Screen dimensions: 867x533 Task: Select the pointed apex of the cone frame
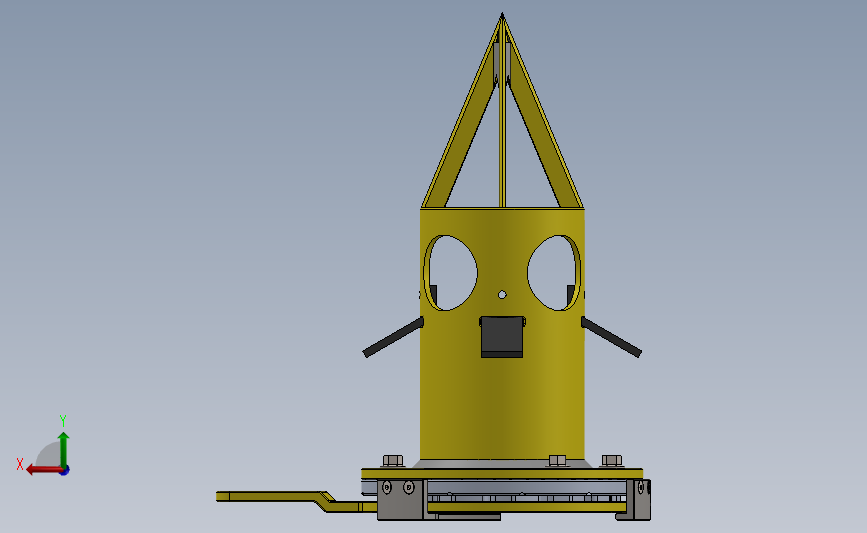pyautogui.click(x=502, y=17)
